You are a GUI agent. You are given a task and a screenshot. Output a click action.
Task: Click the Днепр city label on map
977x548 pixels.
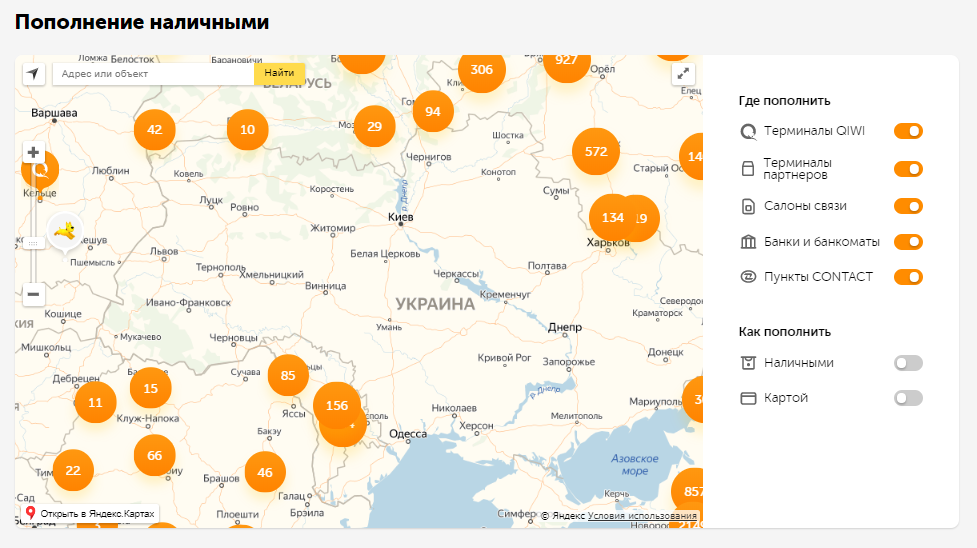(565, 327)
